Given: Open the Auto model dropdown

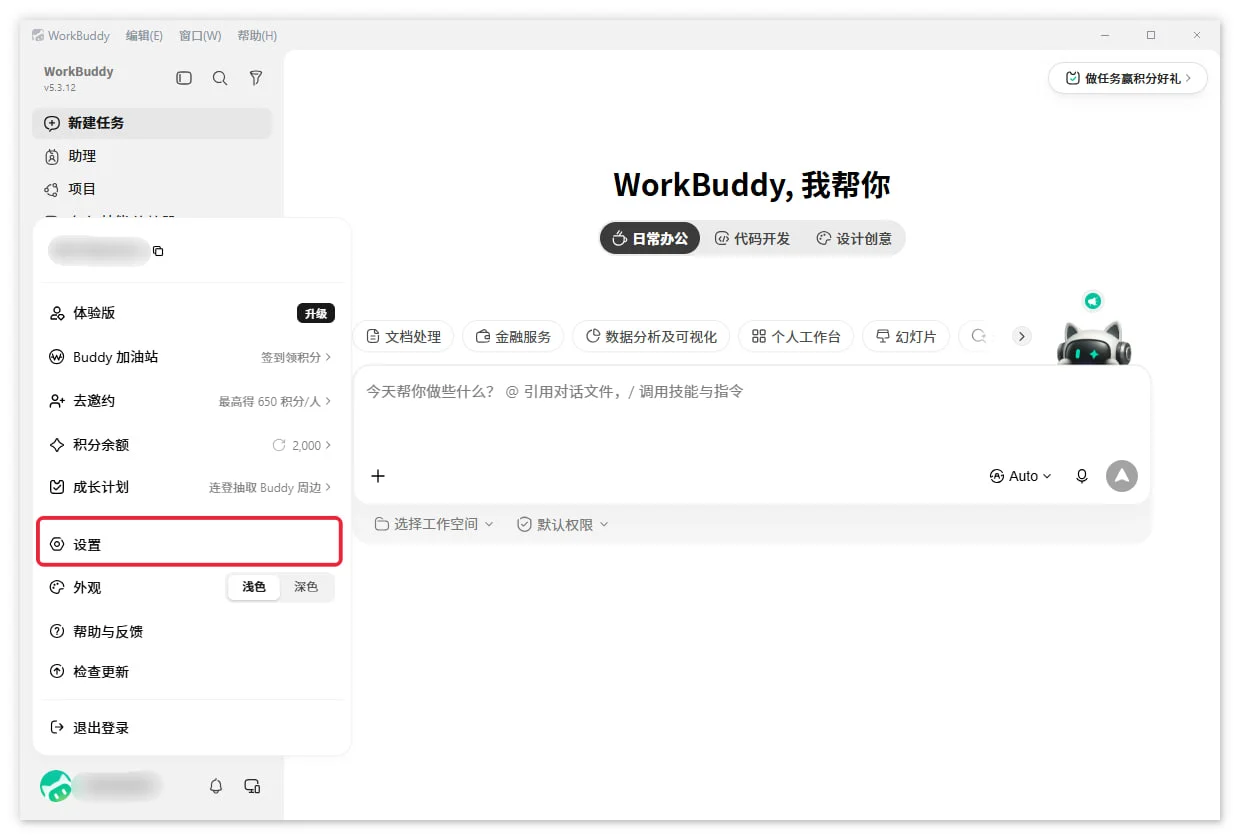Looking at the screenshot, I should (1020, 476).
